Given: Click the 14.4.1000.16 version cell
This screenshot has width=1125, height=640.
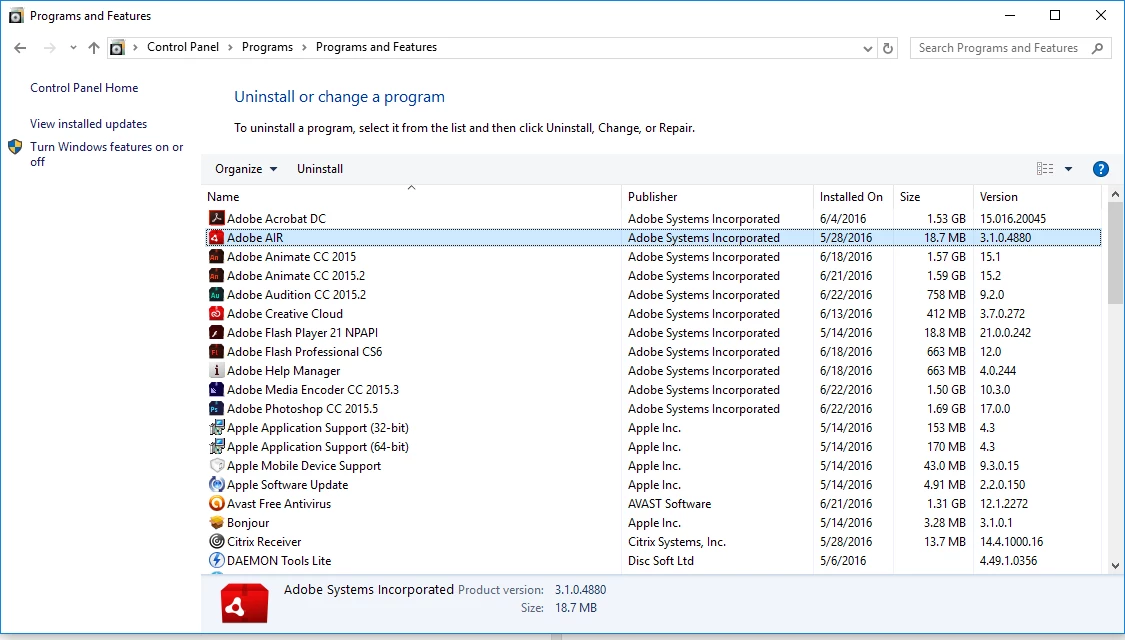Looking at the screenshot, I should tap(1012, 542).
